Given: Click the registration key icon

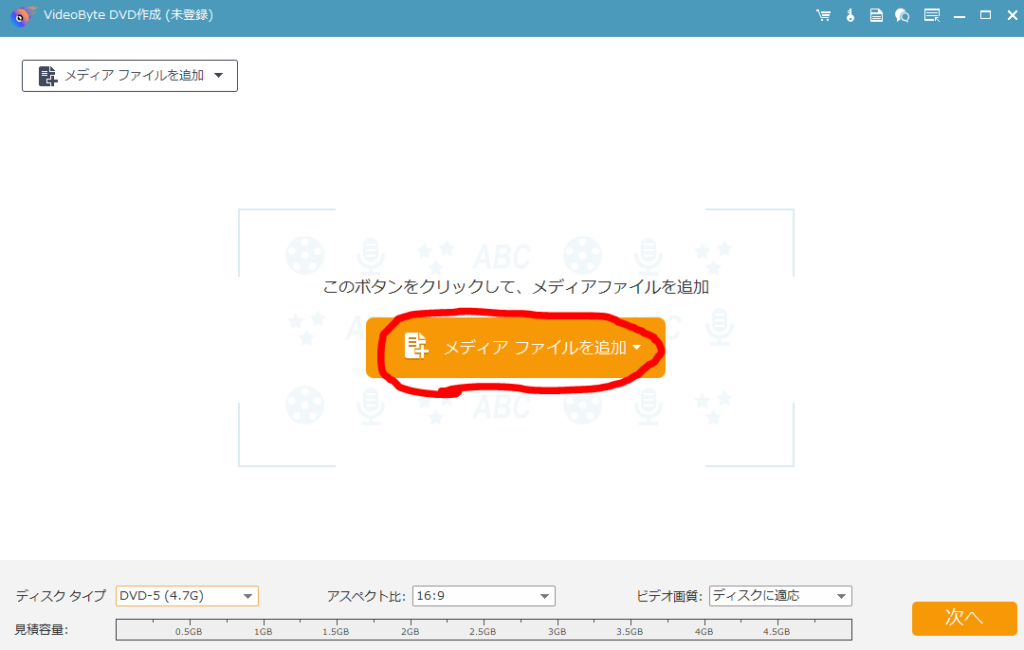Looking at the screenshot, I should 849,15.
